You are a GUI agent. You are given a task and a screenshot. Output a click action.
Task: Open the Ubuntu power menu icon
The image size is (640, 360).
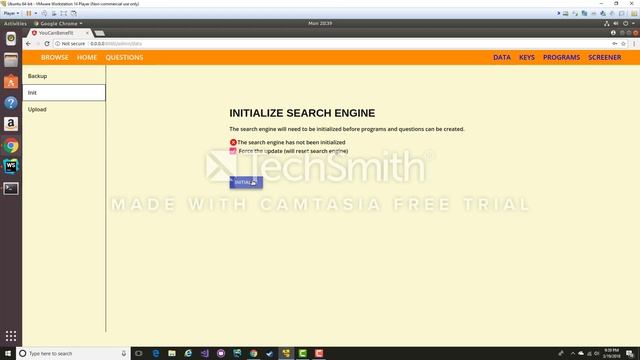[x=625, y=24]
